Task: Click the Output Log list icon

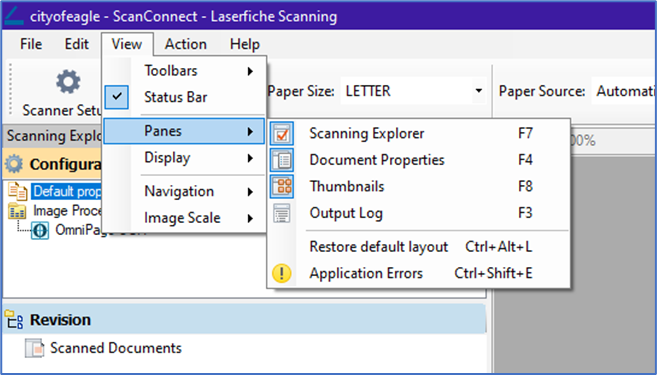Action: pyautogui.click(x=282, y=213)
